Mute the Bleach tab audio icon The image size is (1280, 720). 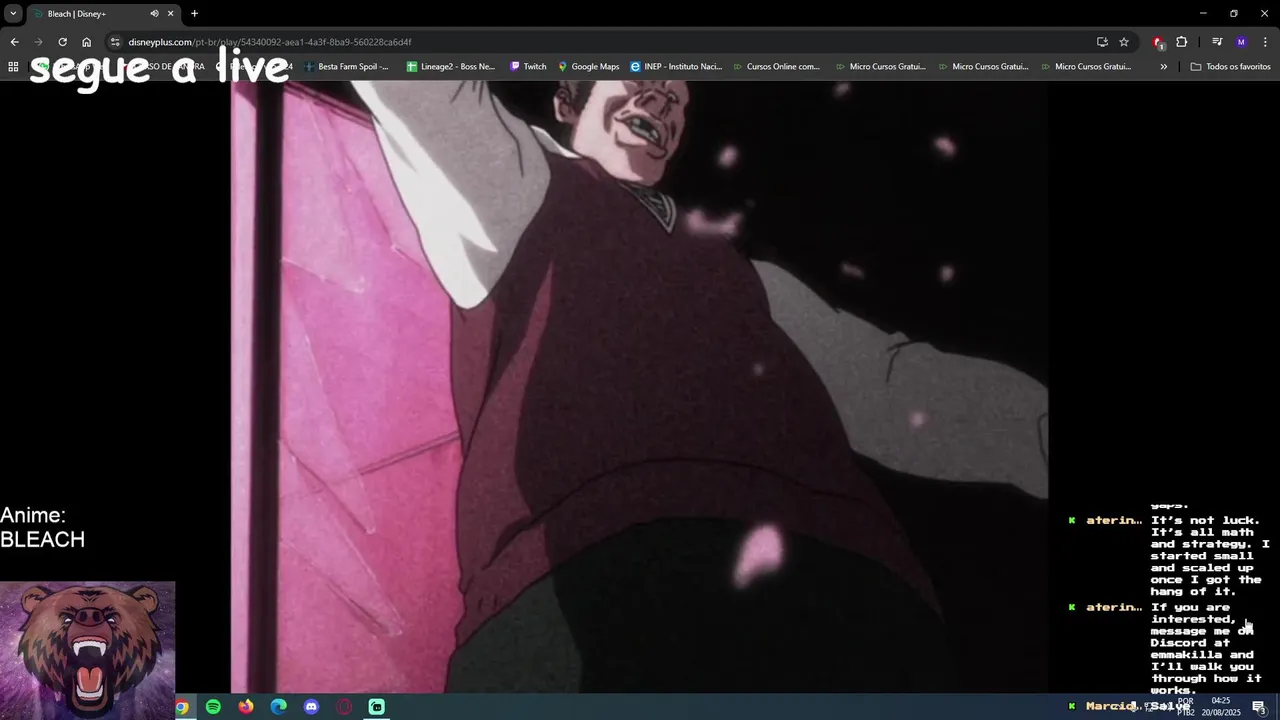point(154,13)
